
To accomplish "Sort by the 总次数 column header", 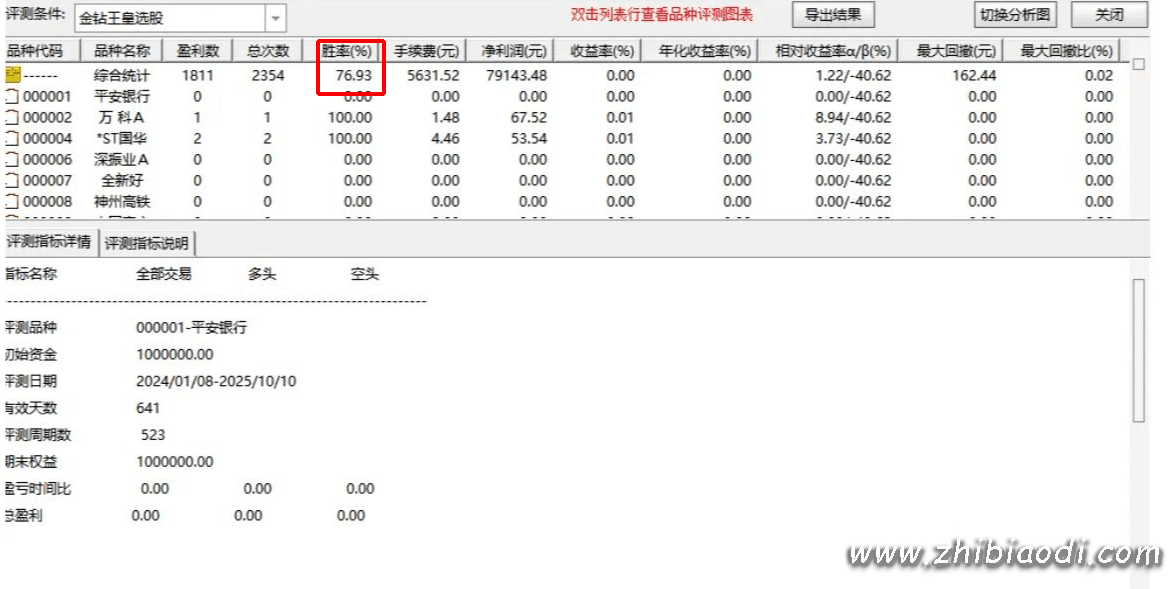I will [267, 51].
